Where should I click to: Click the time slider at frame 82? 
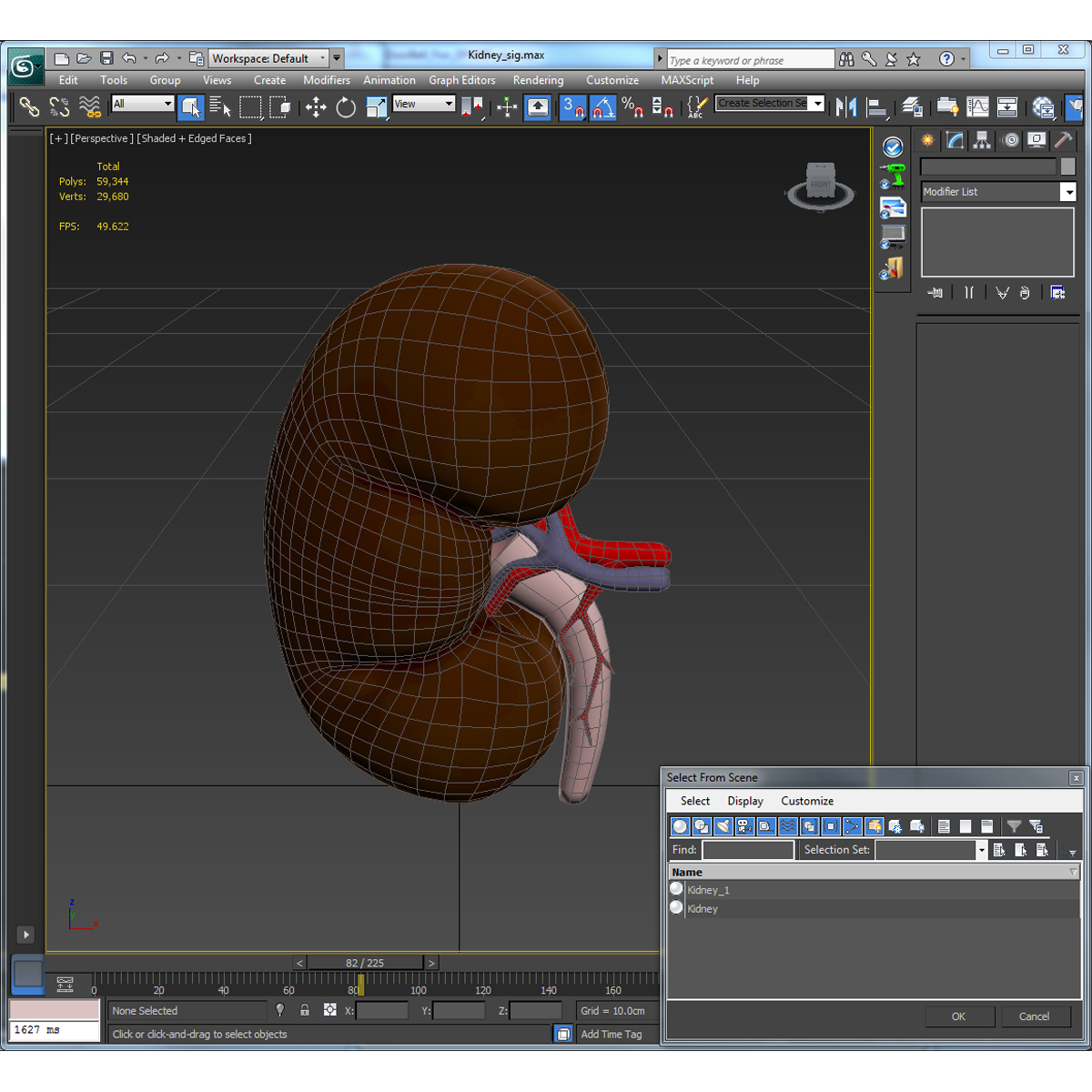coord(364,962)
